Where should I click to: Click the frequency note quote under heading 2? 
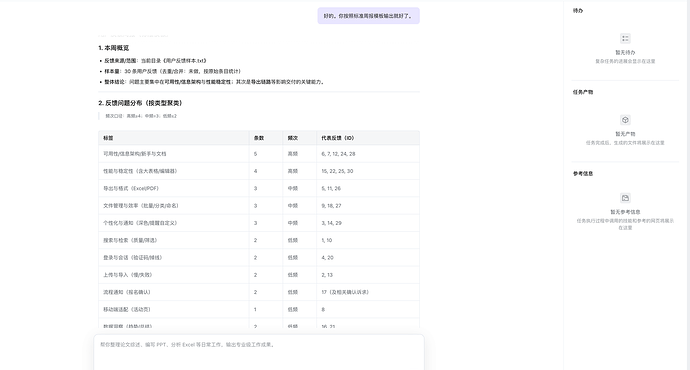[x=141, y=116]
